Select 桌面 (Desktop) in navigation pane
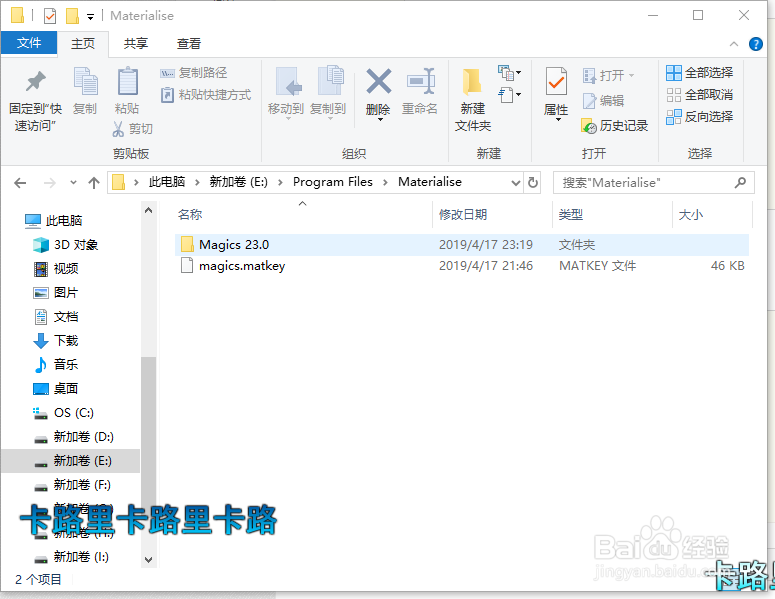 (56, 388)
